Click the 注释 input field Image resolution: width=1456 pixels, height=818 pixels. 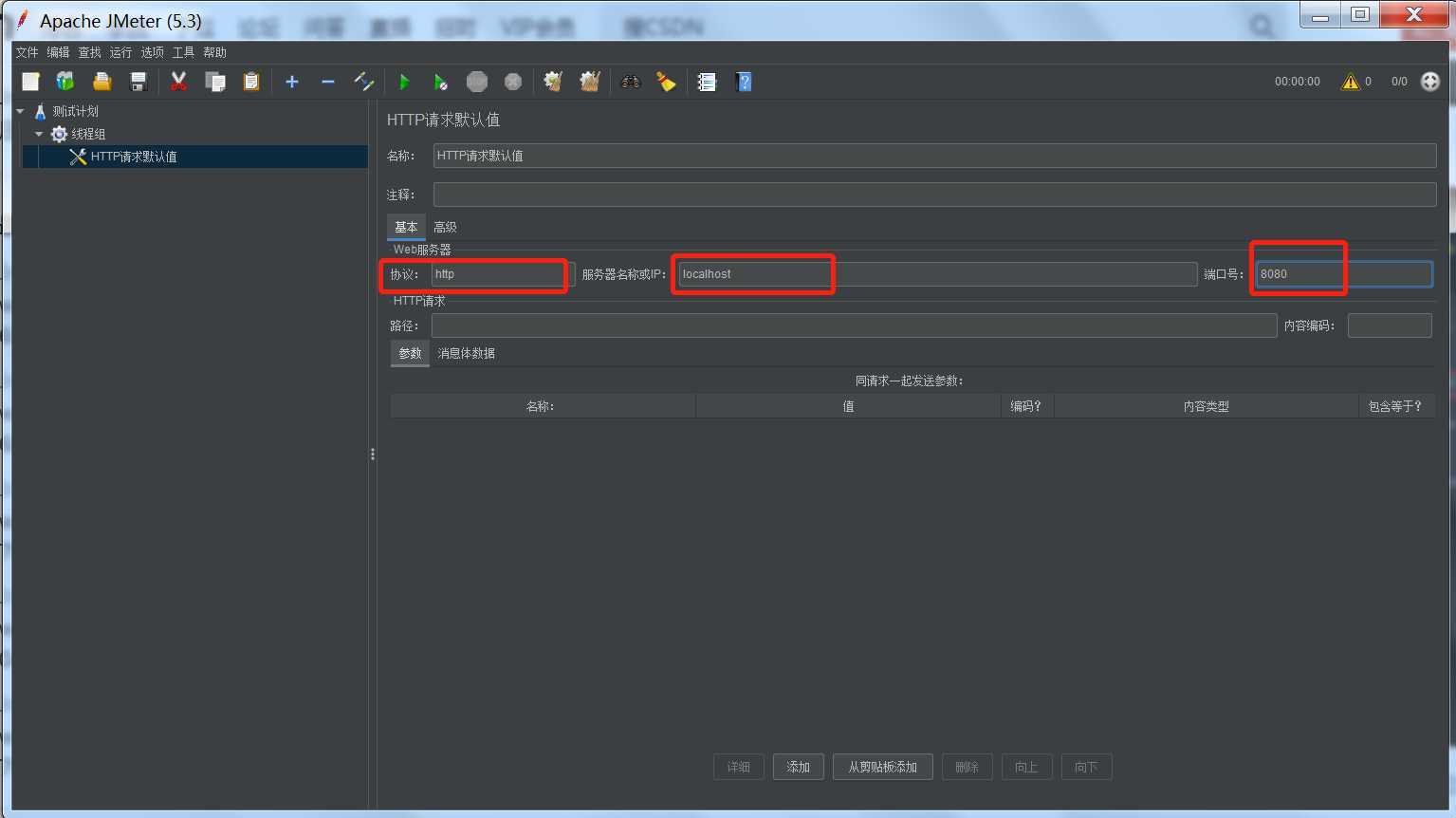[934, 195]
